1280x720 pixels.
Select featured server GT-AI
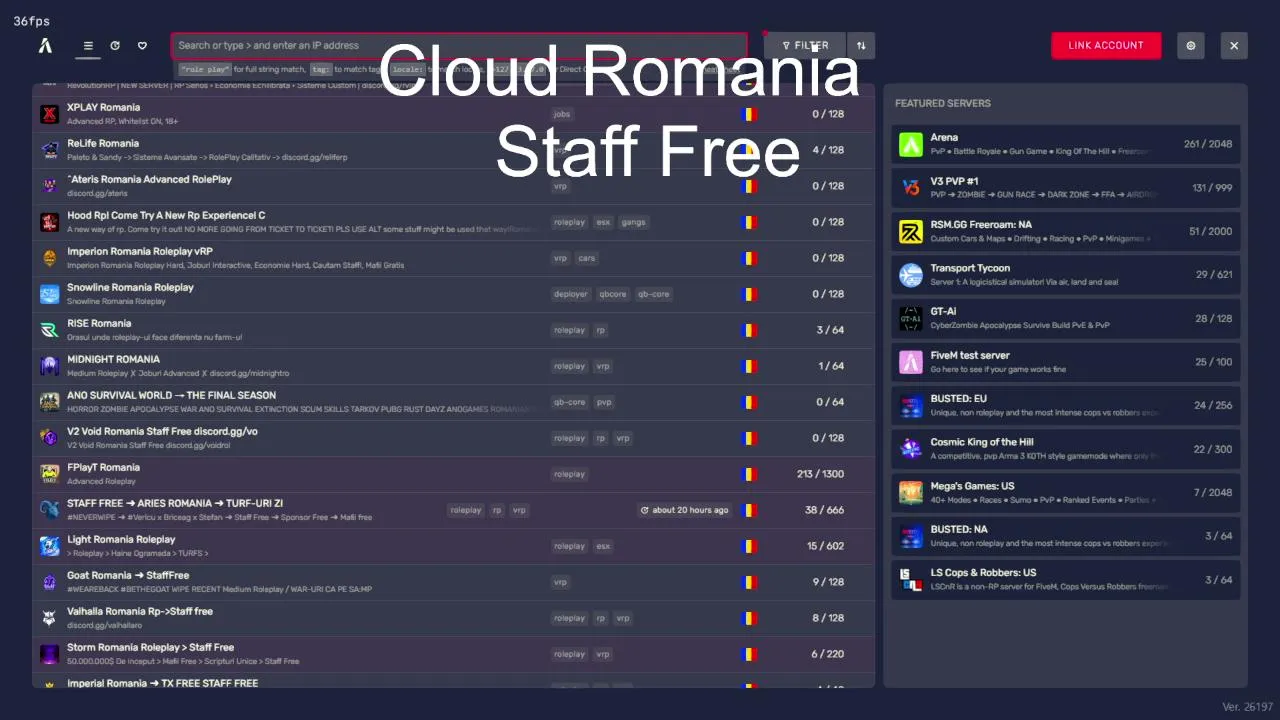click(1065, 318)
